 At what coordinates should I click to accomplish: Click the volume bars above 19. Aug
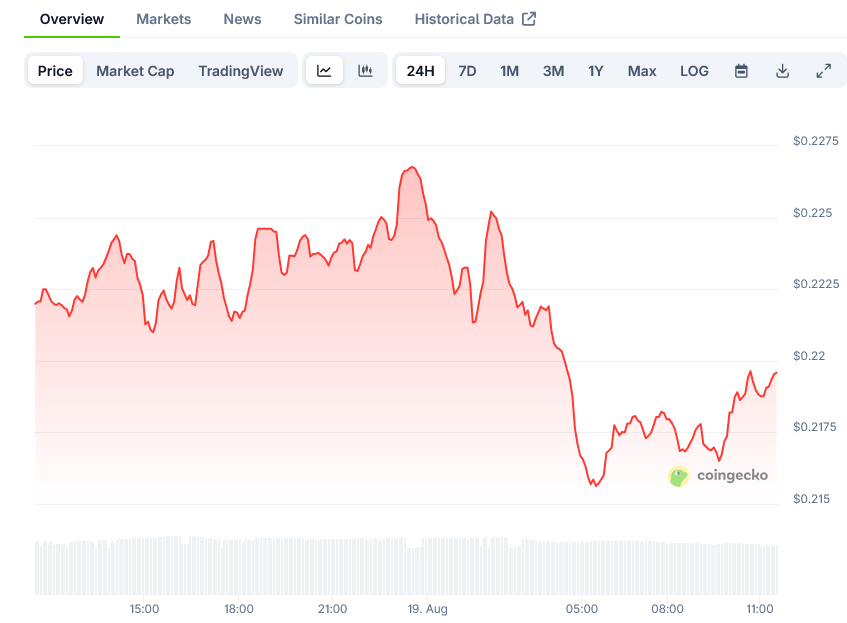[x=427, y=566]
